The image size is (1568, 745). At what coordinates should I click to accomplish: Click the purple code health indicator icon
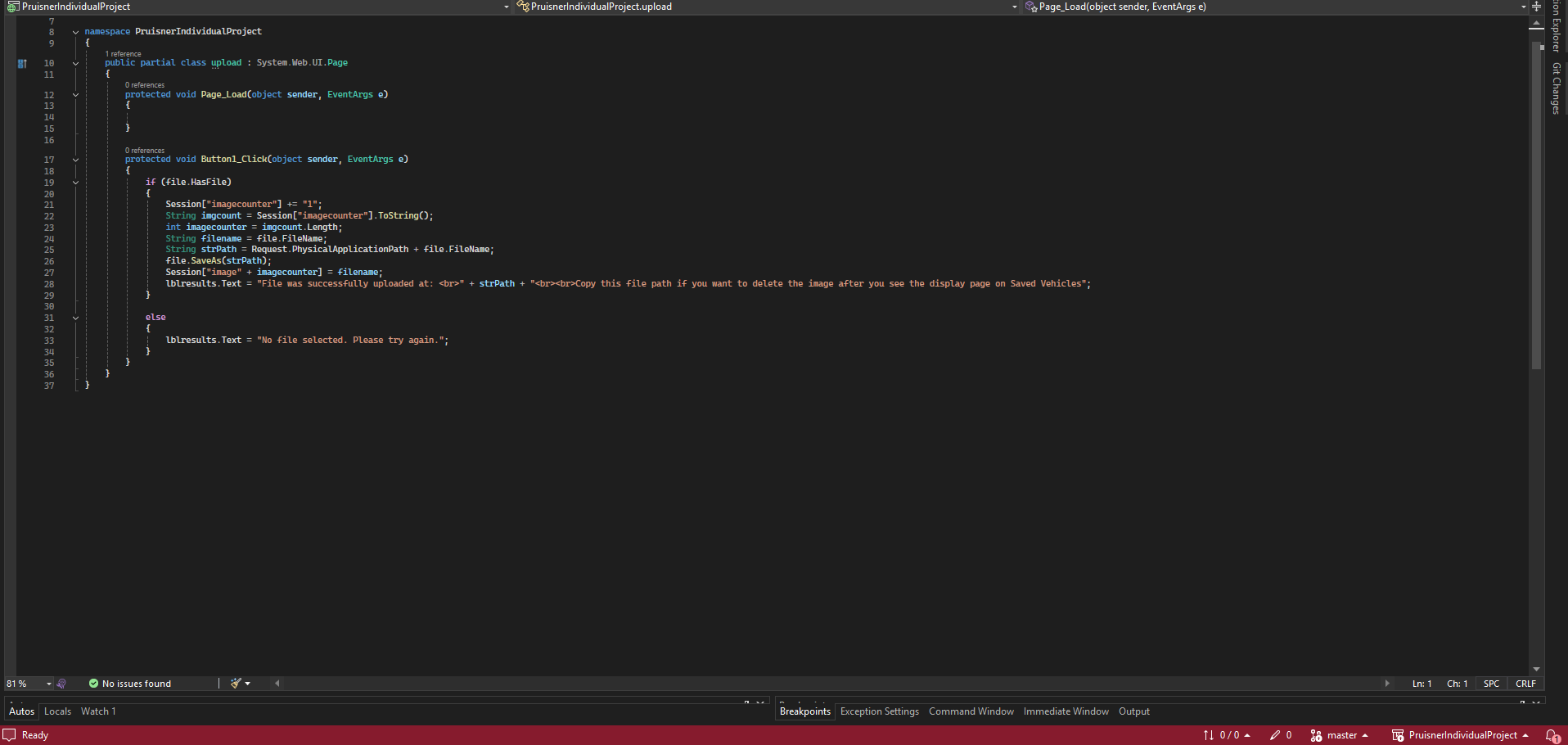click(x=62, y=684)
